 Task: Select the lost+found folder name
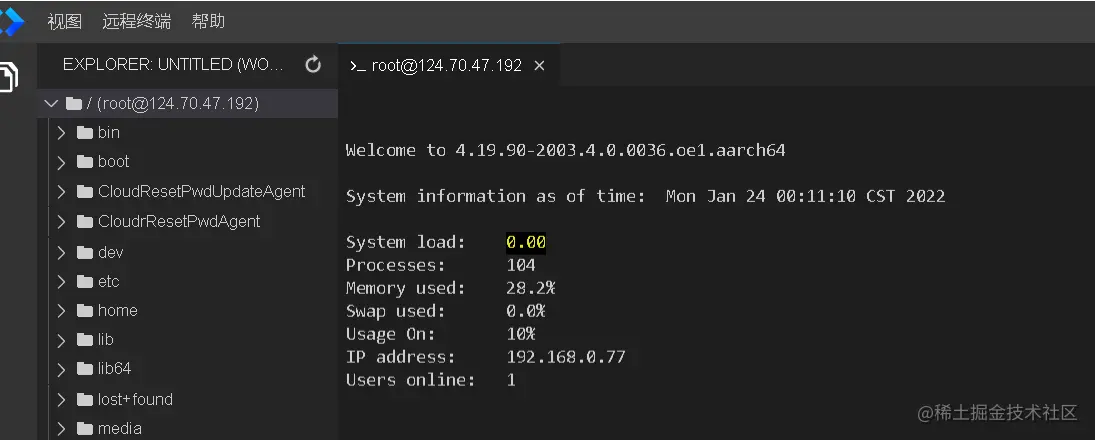pos(135,399)
